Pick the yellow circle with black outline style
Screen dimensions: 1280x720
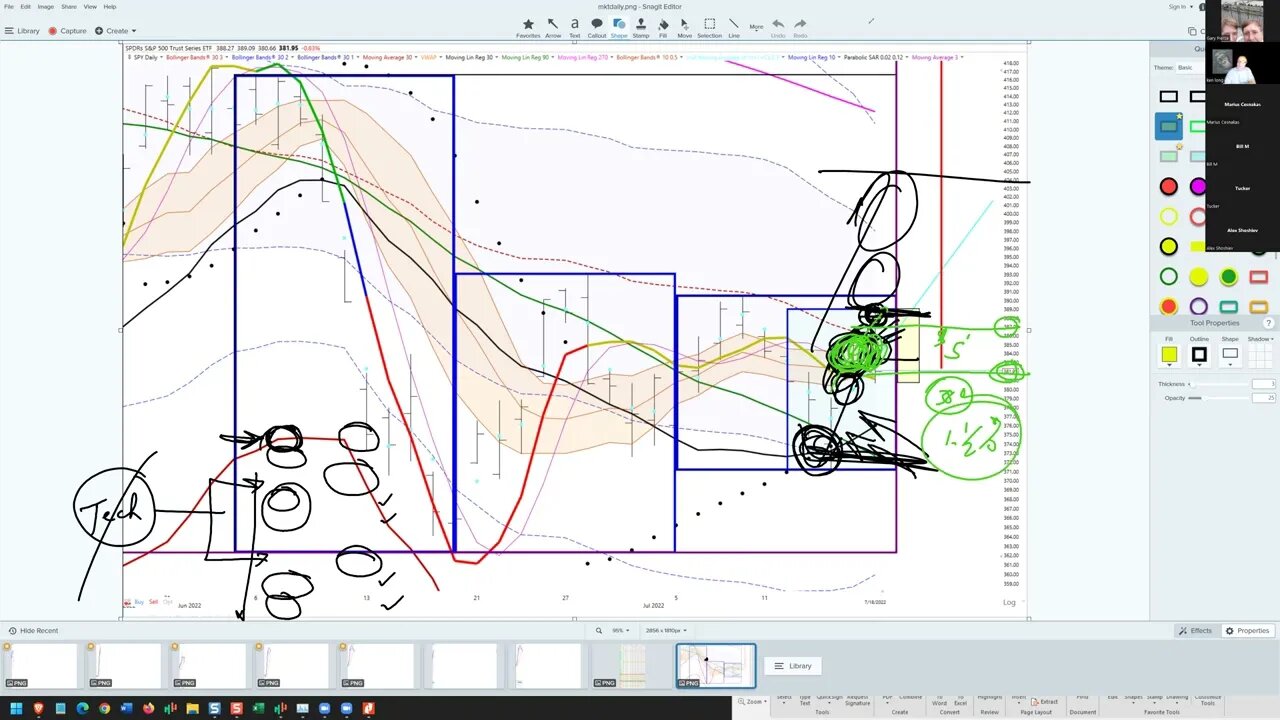coord(1168,247)
